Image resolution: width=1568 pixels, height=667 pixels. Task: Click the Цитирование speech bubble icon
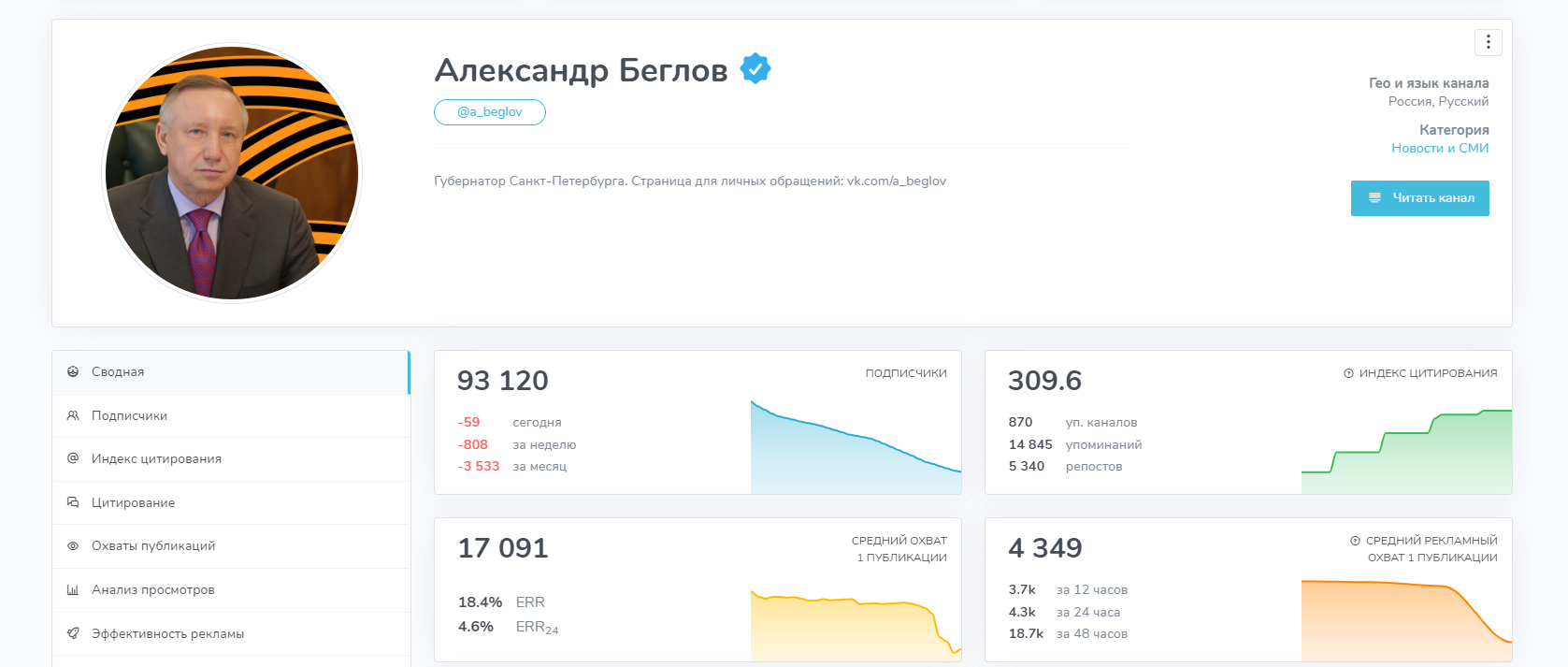click(73, 502)
